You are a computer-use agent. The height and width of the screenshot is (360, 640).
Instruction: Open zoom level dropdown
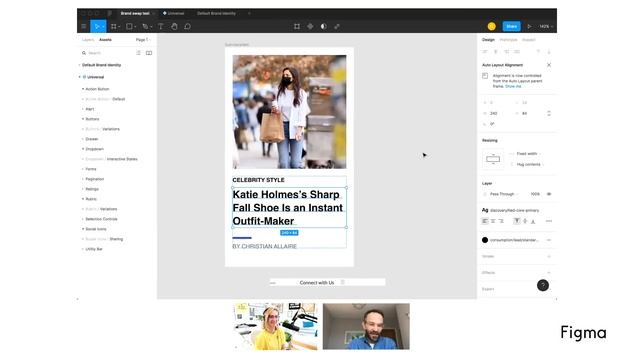(546, 27)
